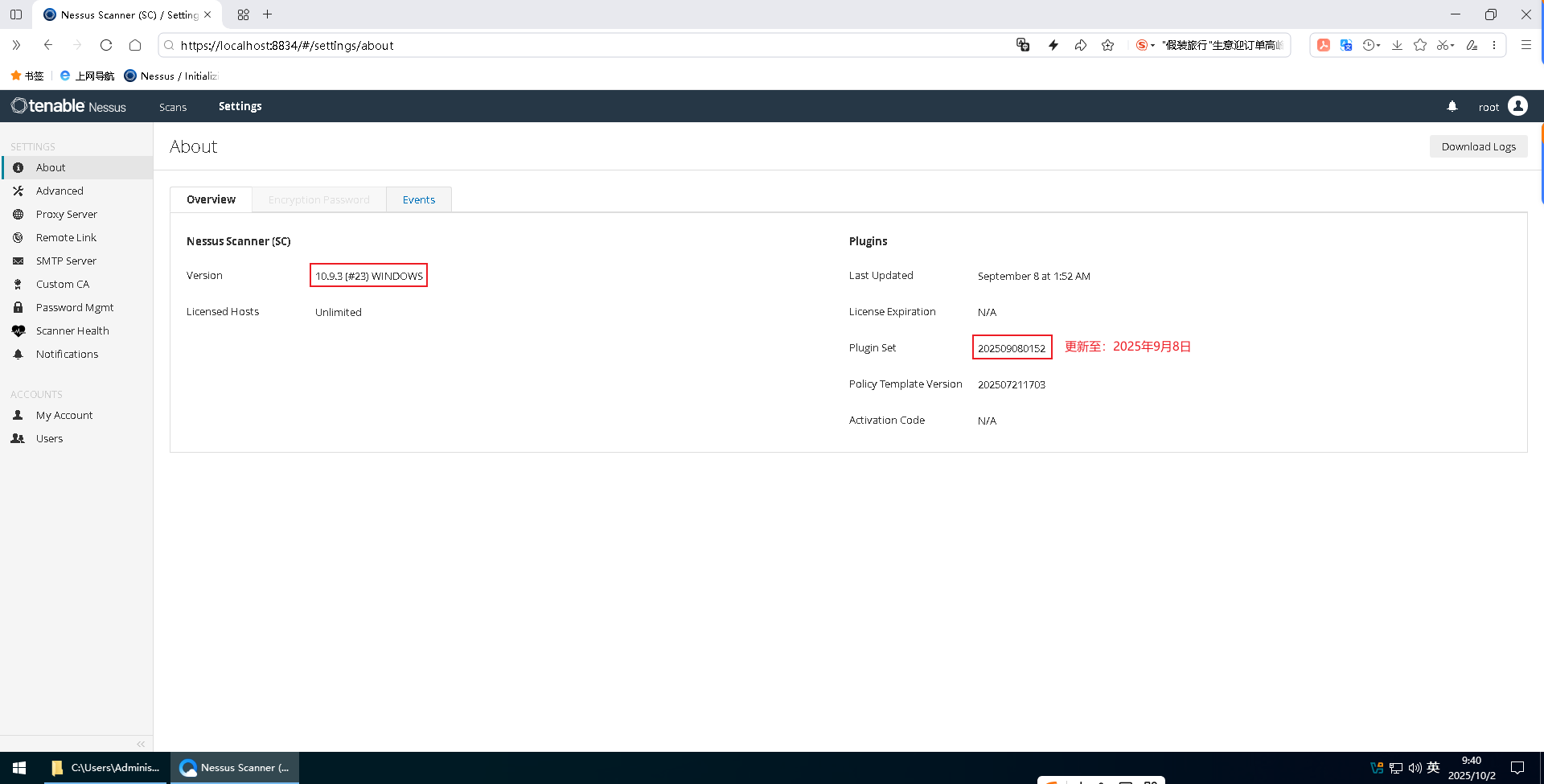This screenshot has width=1544, height=784.
Task: Go to SMTP Server settings
Action: click(x=66, y=261)
